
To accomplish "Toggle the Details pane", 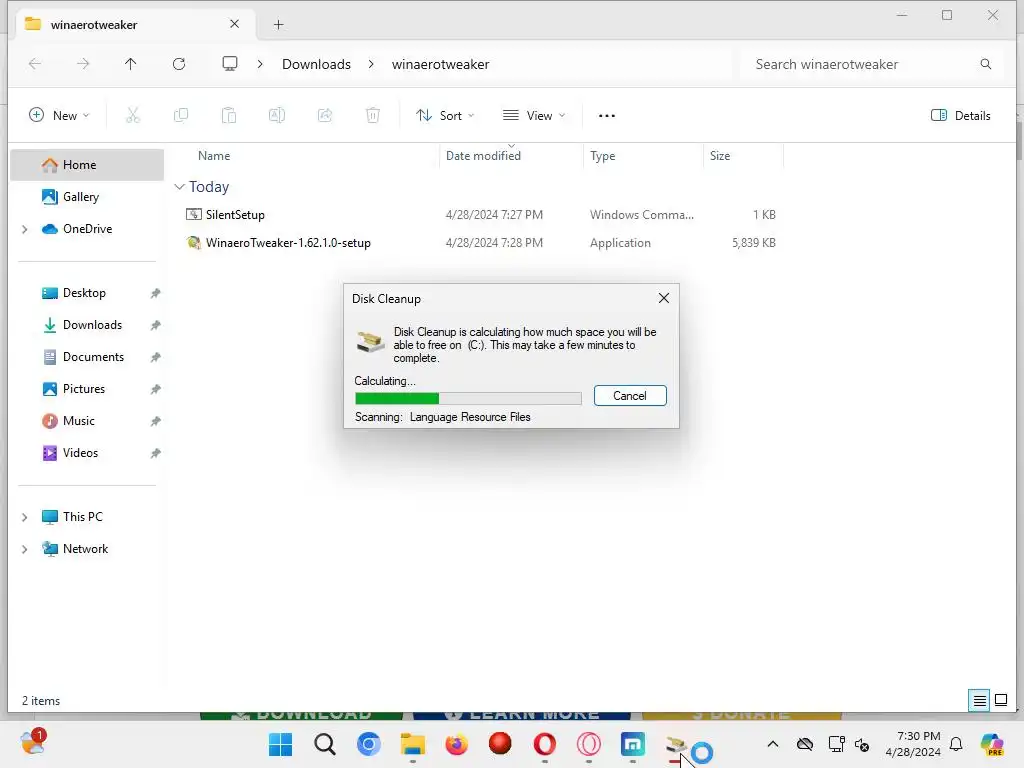I will [x=961, y=116].
